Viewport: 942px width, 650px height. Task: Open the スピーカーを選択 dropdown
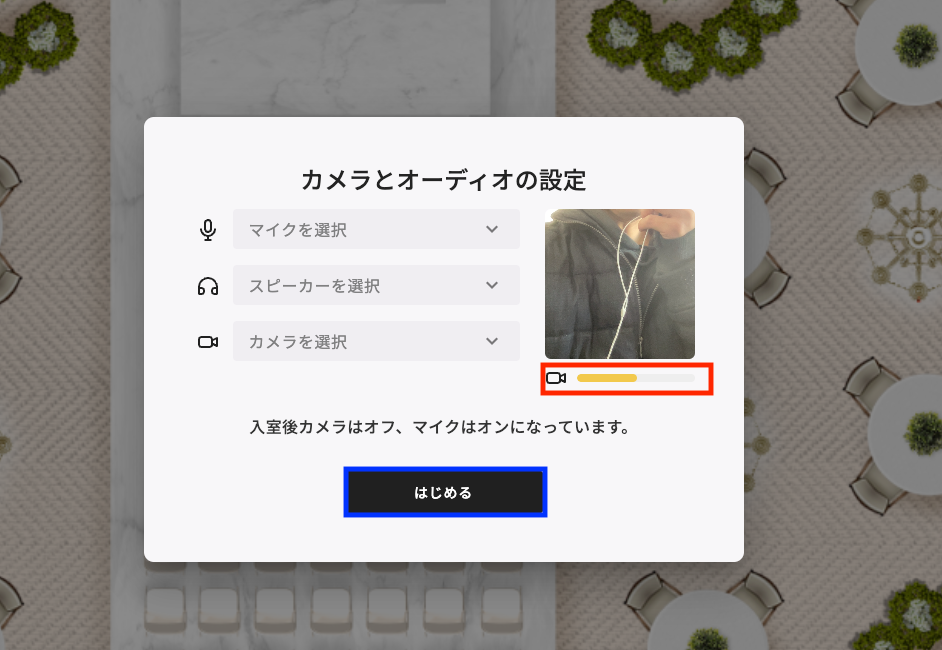[376, 285]
